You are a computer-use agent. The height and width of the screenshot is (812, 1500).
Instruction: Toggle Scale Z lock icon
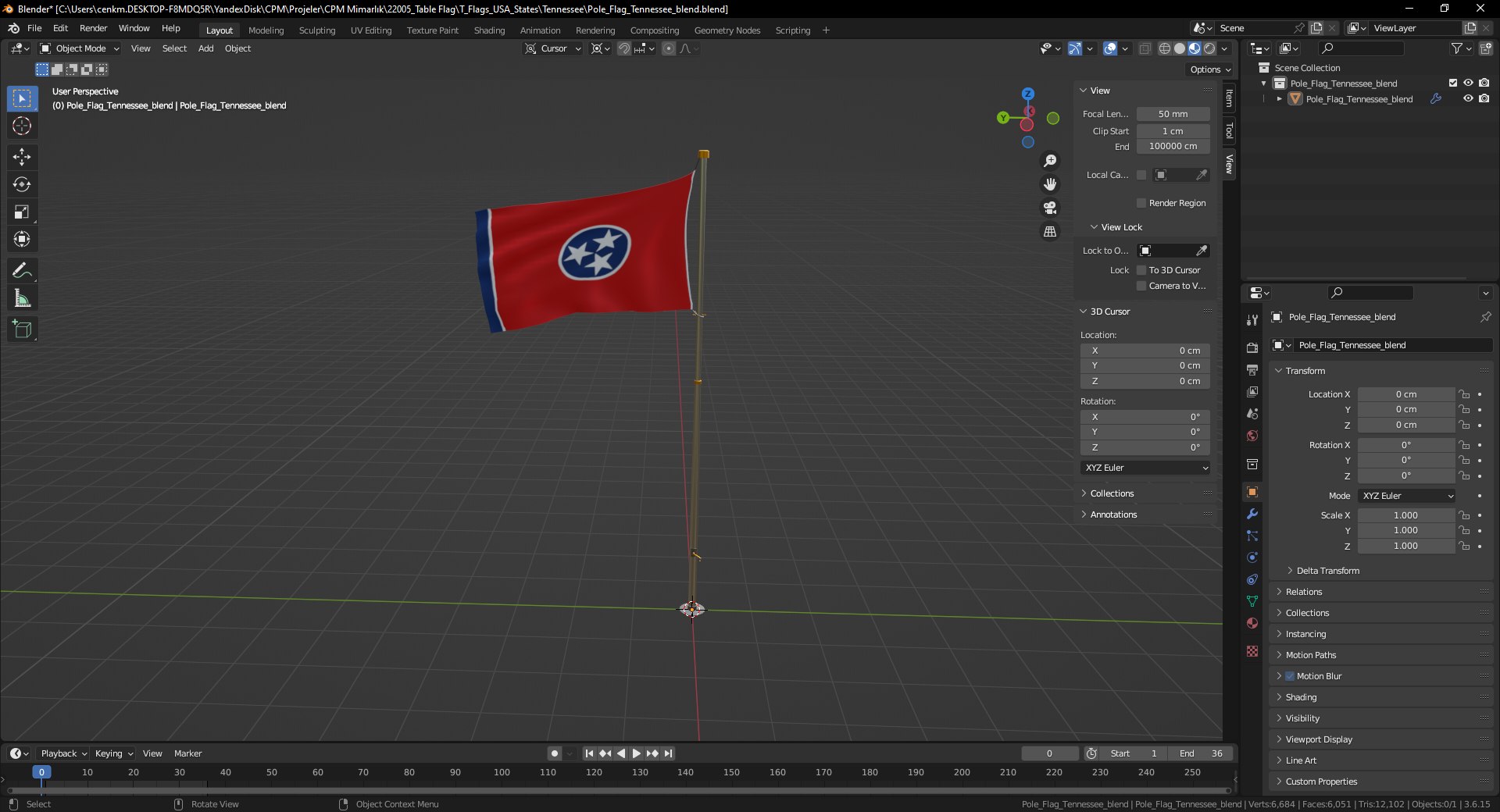tap(1464, 546)
